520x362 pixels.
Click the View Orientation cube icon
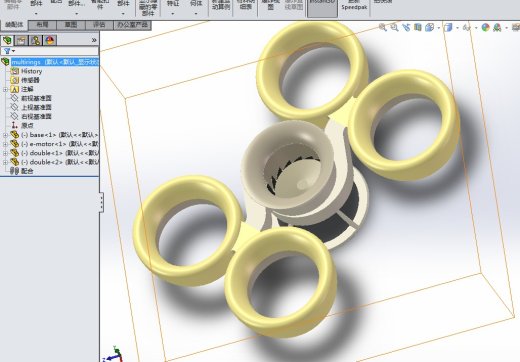430,27
